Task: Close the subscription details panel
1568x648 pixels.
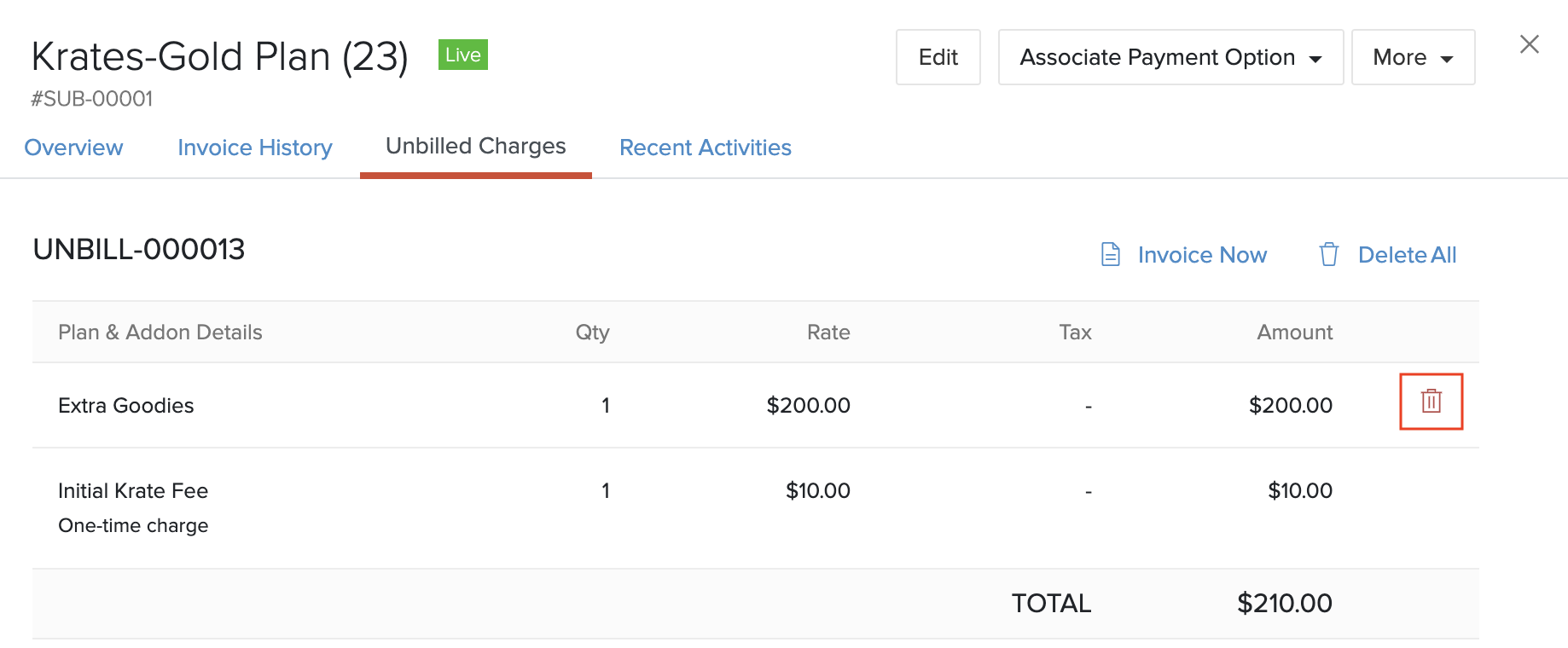Action: [1529, 44]
